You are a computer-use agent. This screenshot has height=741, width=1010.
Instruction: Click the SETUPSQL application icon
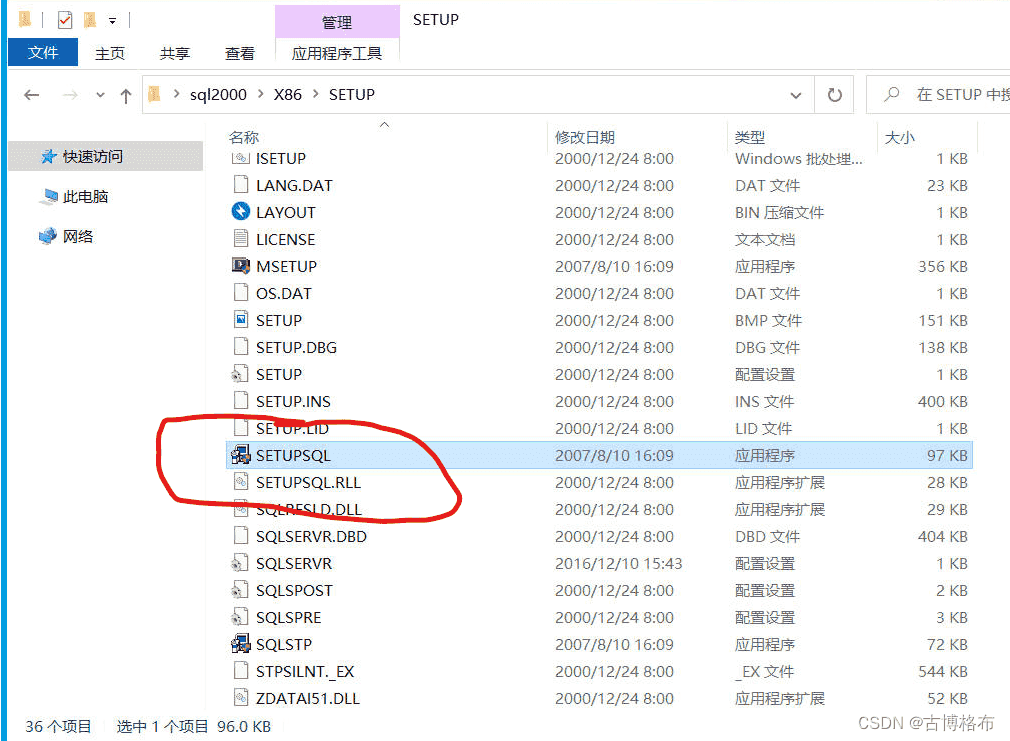click(240, 456)
